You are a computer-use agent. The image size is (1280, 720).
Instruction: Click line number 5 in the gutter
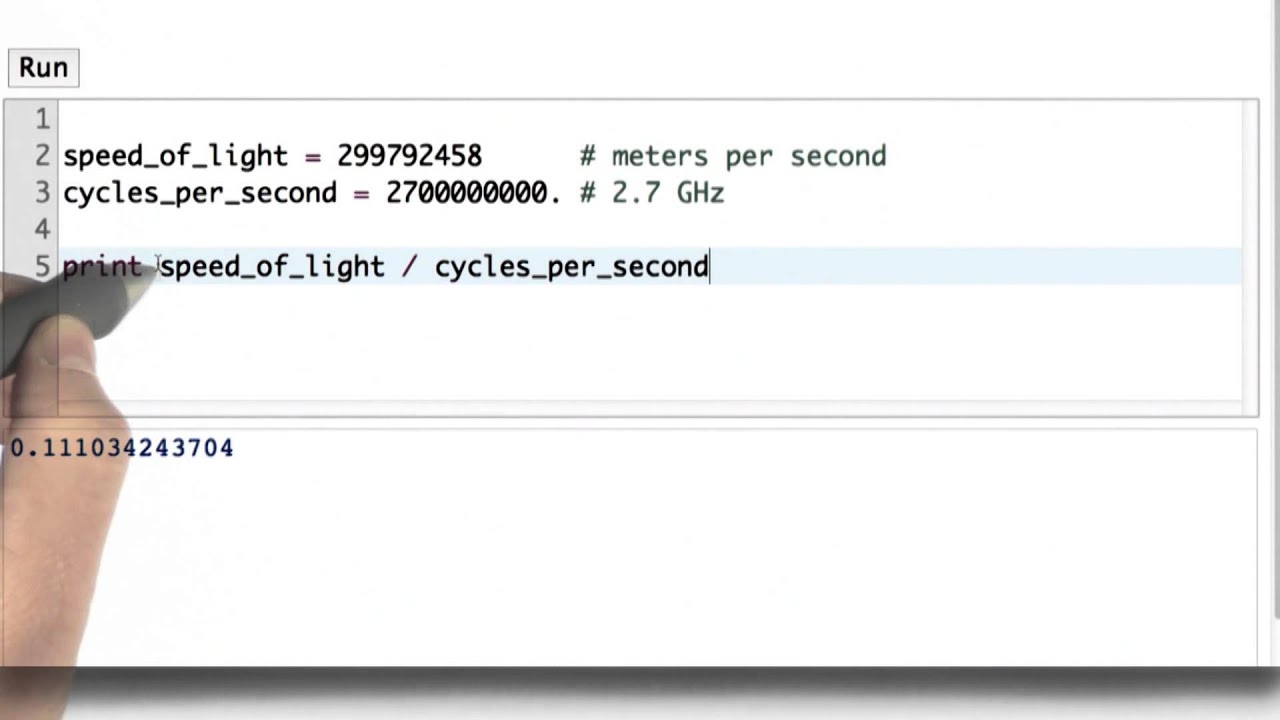coord(42,267)
